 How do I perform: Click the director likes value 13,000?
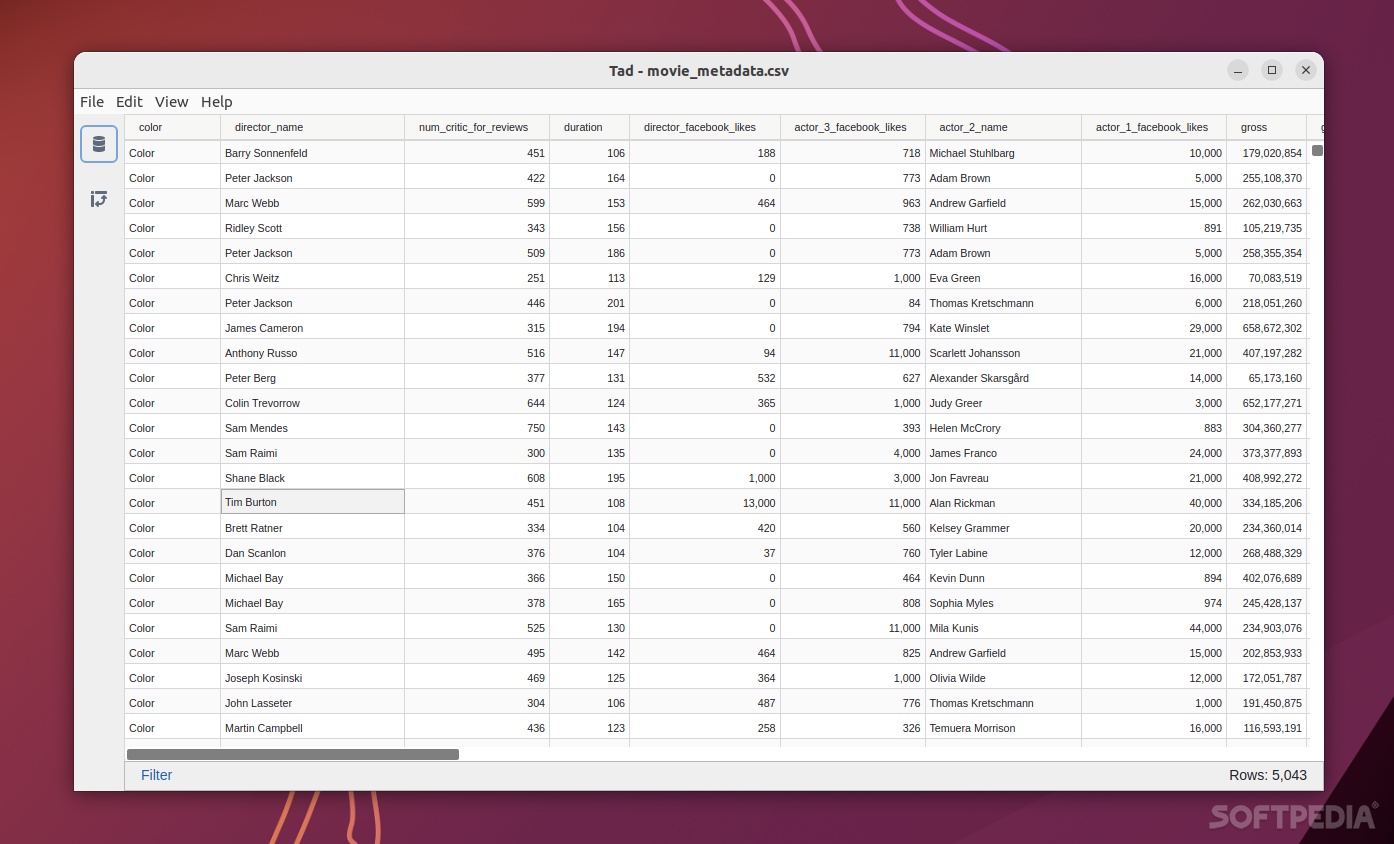pos(705,503)
